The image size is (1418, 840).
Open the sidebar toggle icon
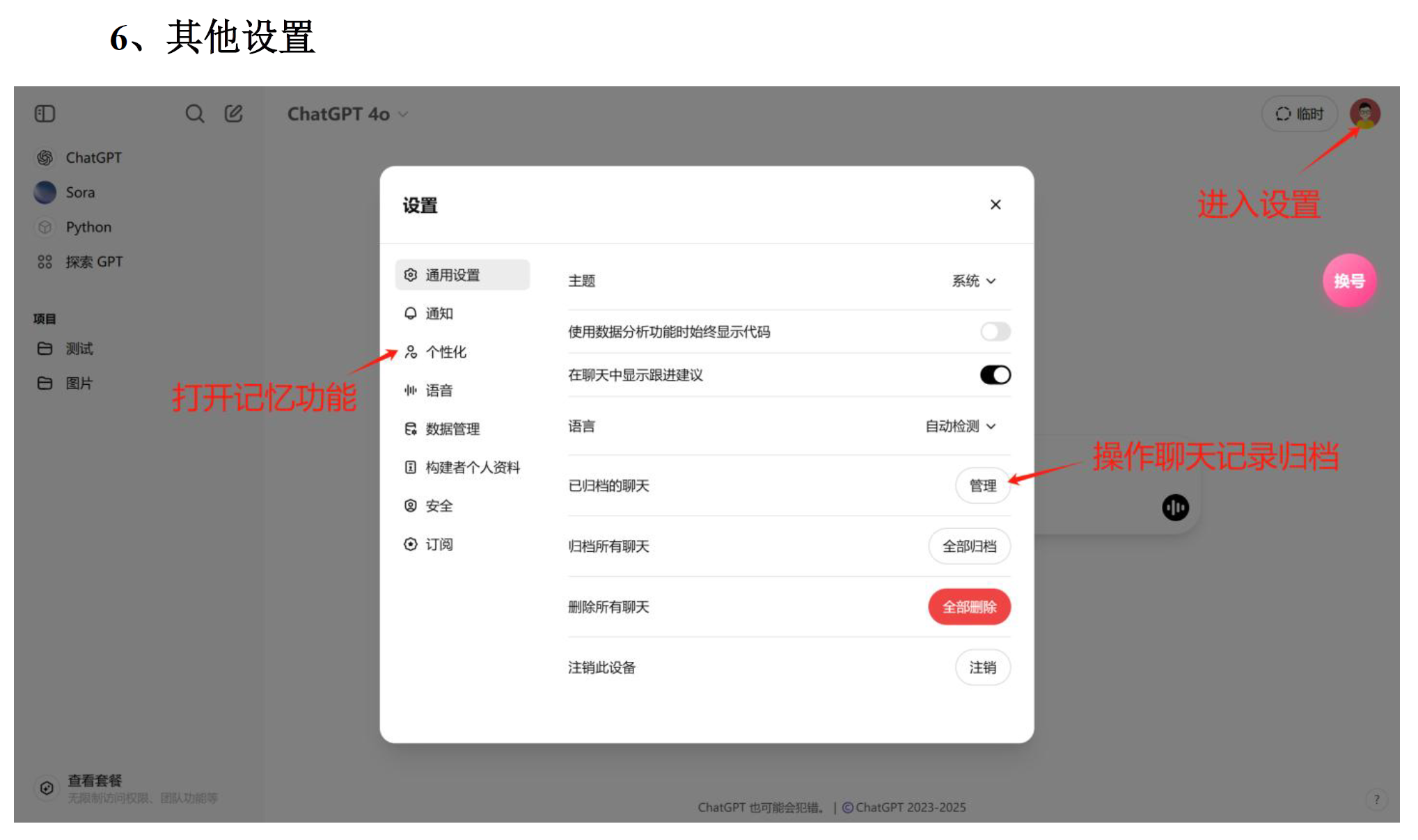pos(44,113)
